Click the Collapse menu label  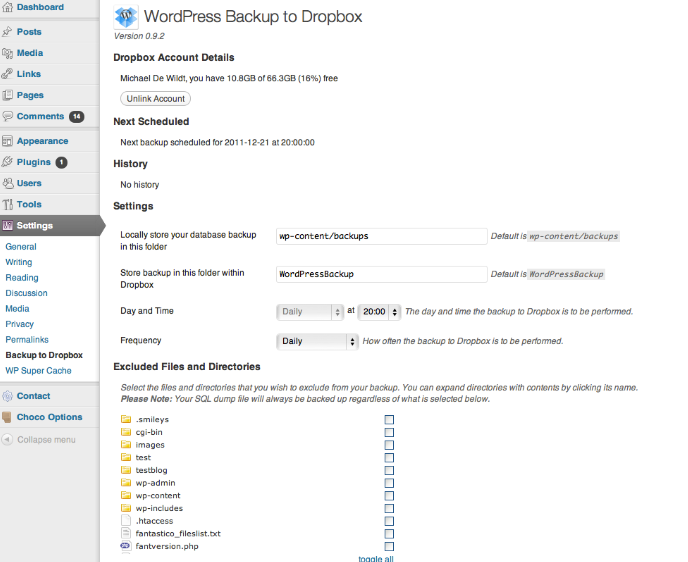coord(46,440)
